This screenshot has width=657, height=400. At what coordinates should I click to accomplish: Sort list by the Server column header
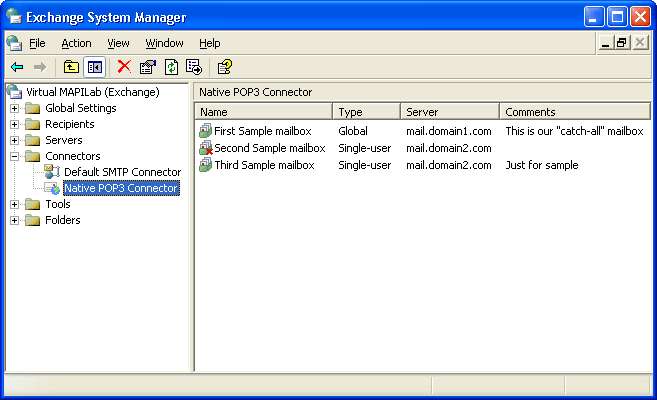(450, 112)
